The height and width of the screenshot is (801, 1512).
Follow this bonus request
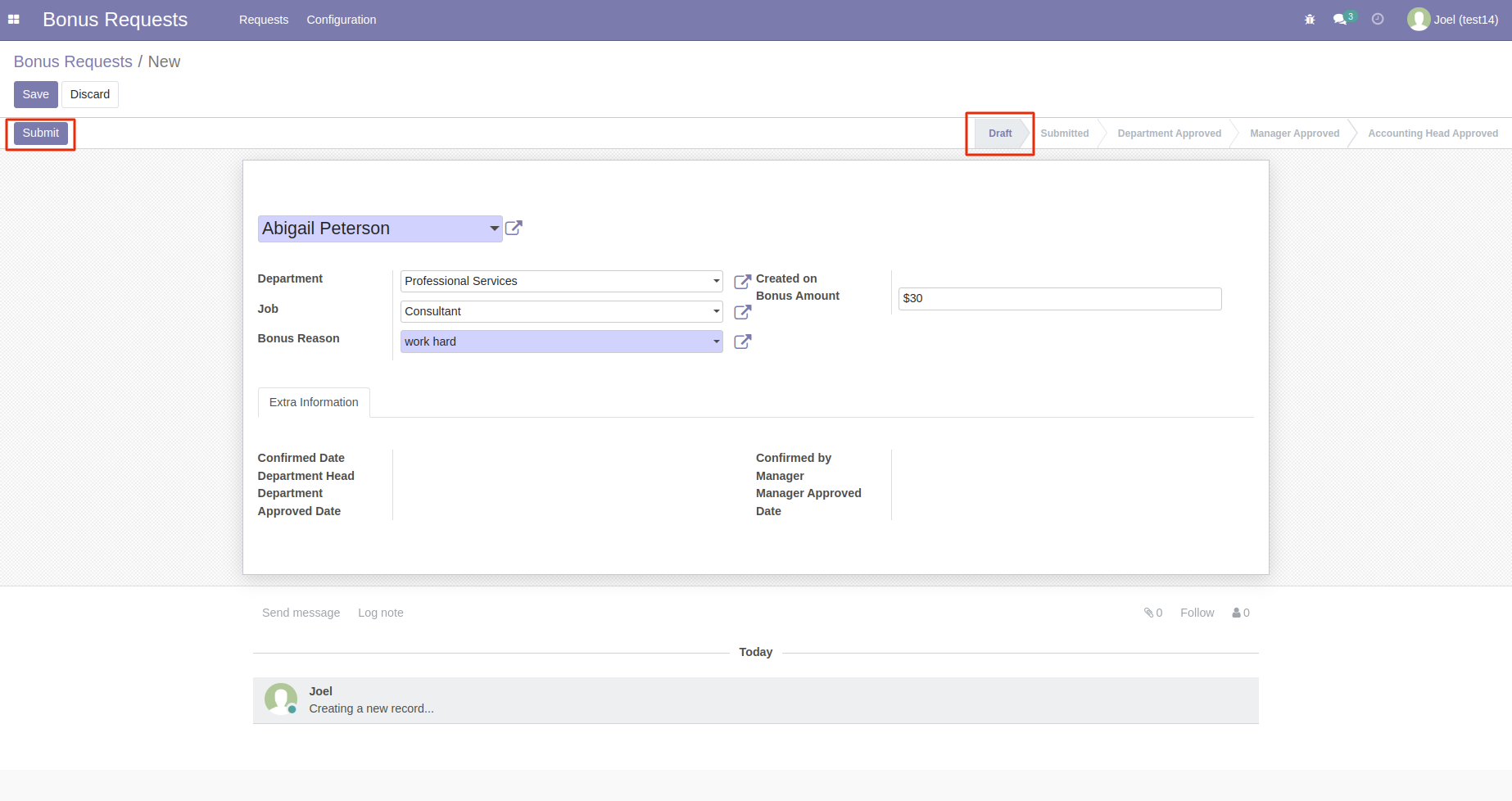coord(1197,613)
